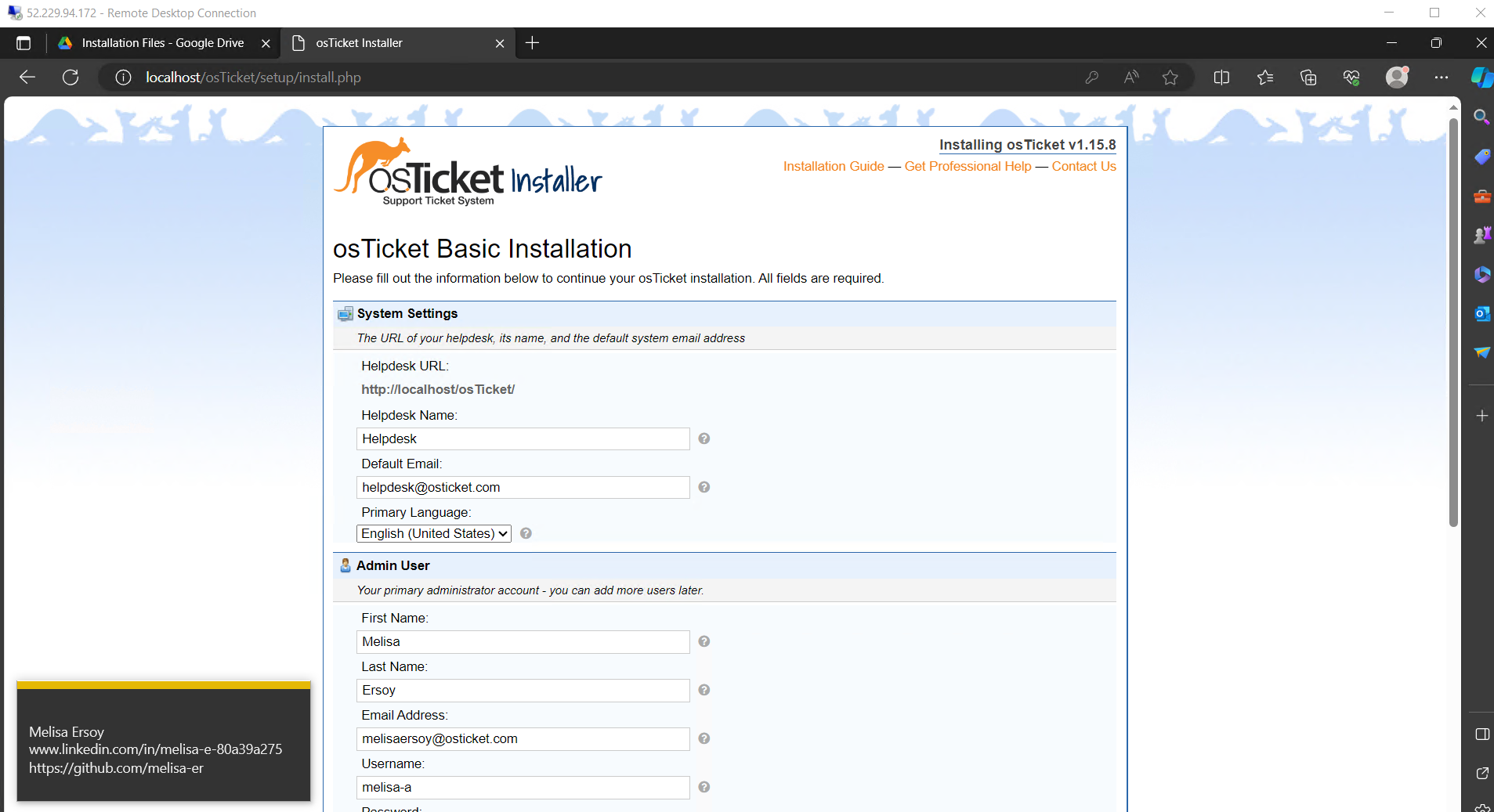Open the saved passwords key icon
Image resolution: width=1494 pixels, height=812 pixels.
pyautogui.click(x=1091, y=78)
